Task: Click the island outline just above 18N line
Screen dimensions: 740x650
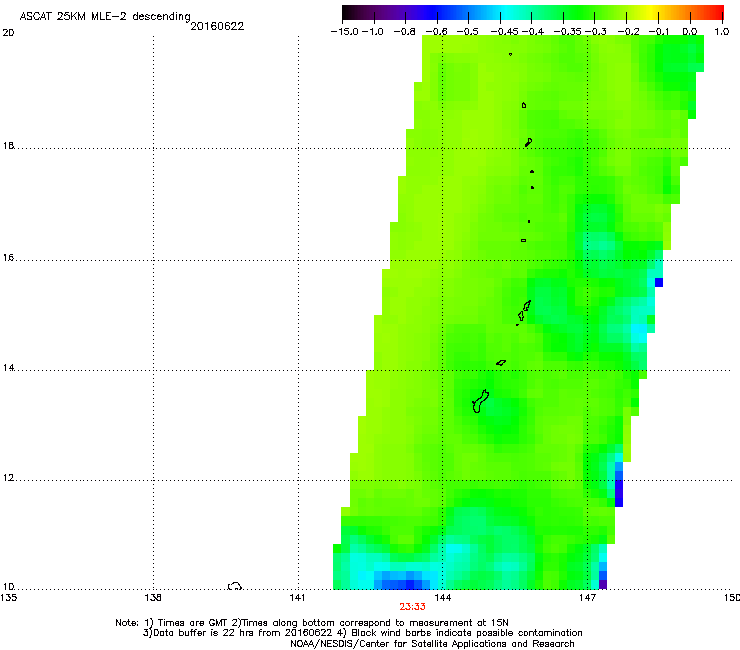Action: click(x=529, y=142)
